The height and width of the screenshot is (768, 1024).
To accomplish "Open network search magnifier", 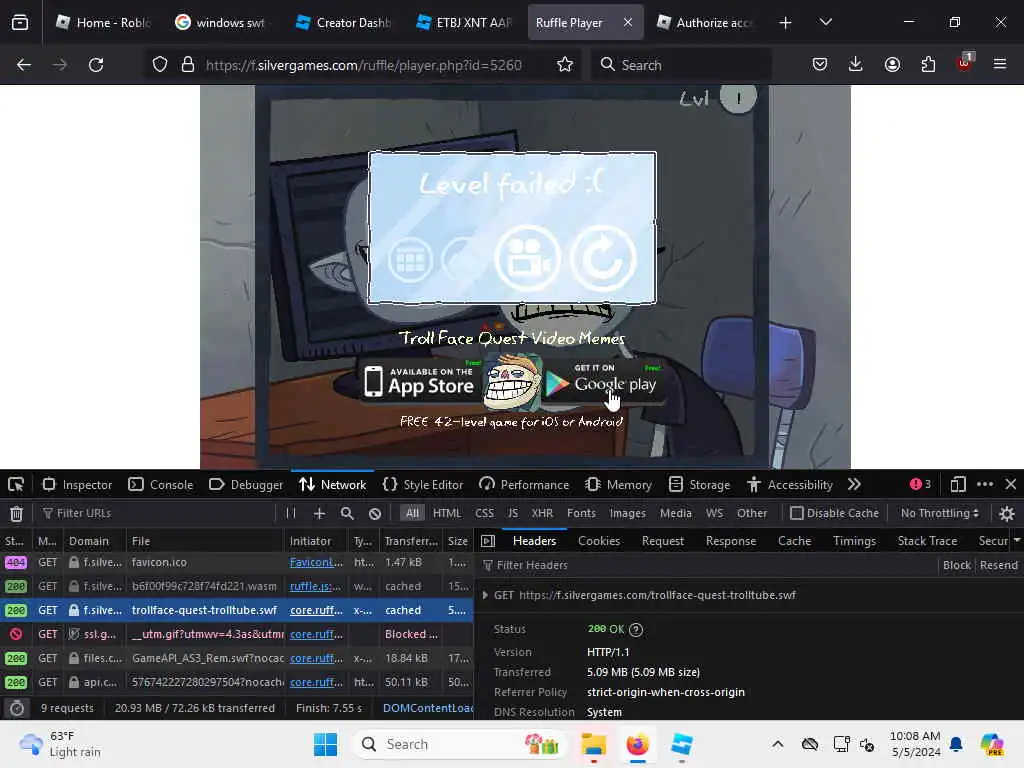I will click(347, 513).
